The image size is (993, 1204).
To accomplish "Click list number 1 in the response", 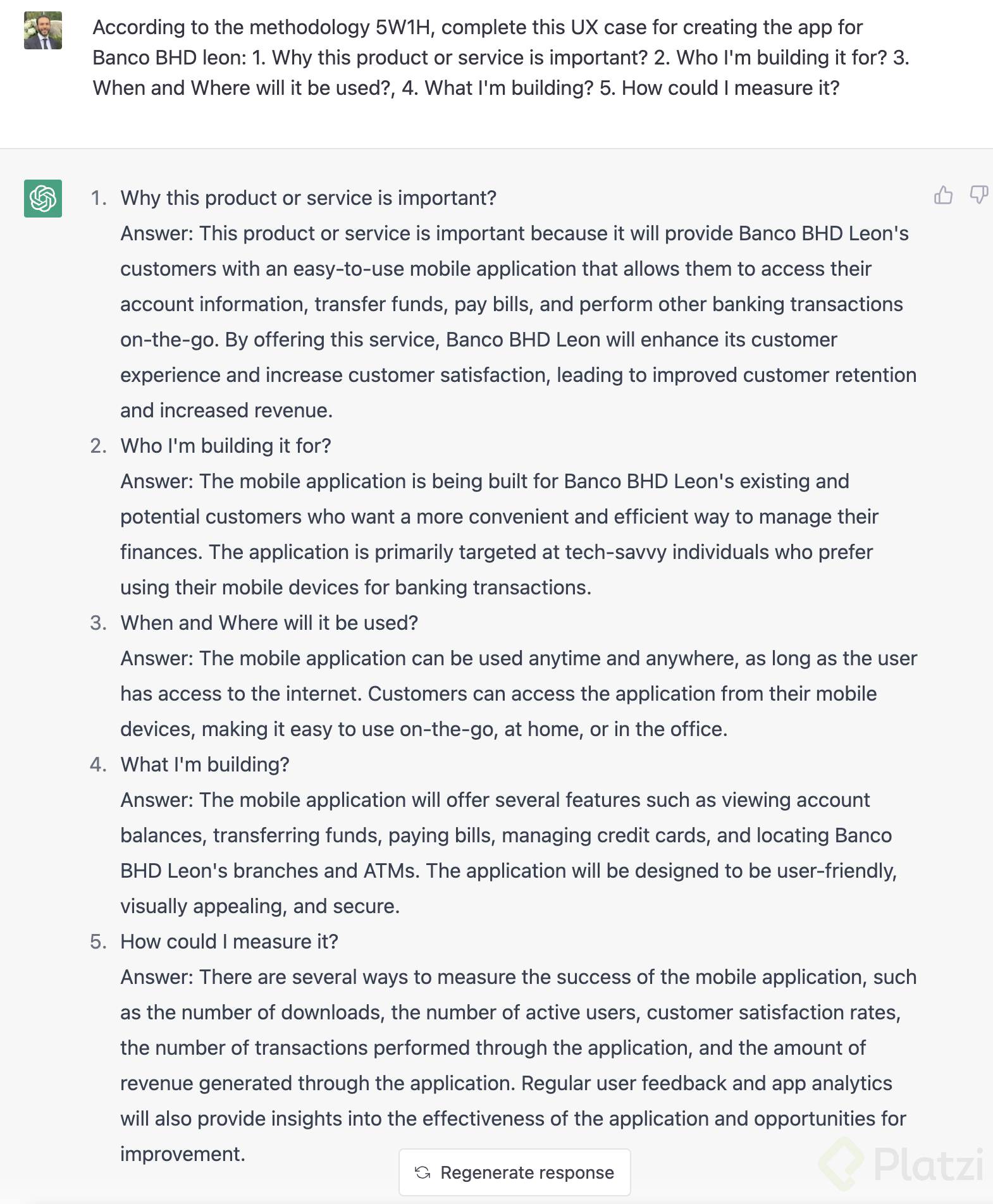I will click(x=99, y=198).
